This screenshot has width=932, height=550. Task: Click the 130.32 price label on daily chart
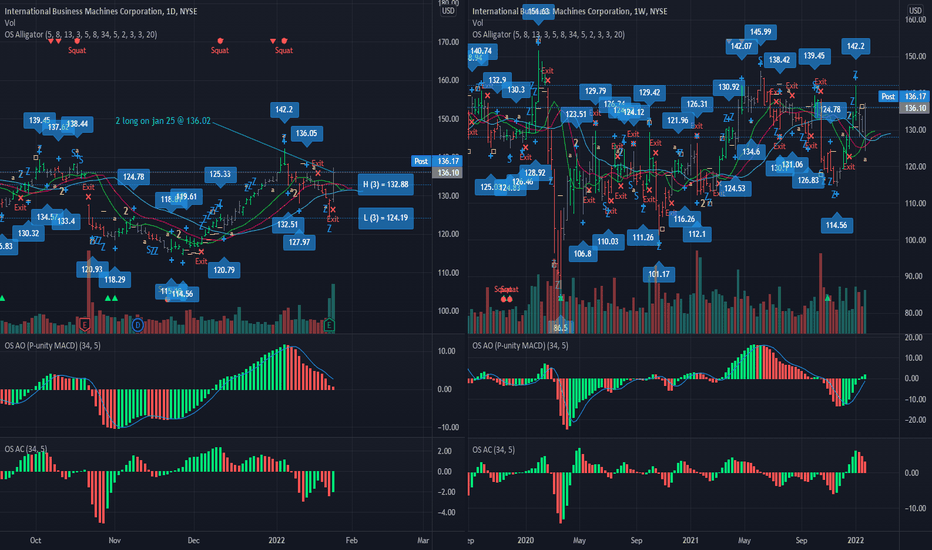28,233
